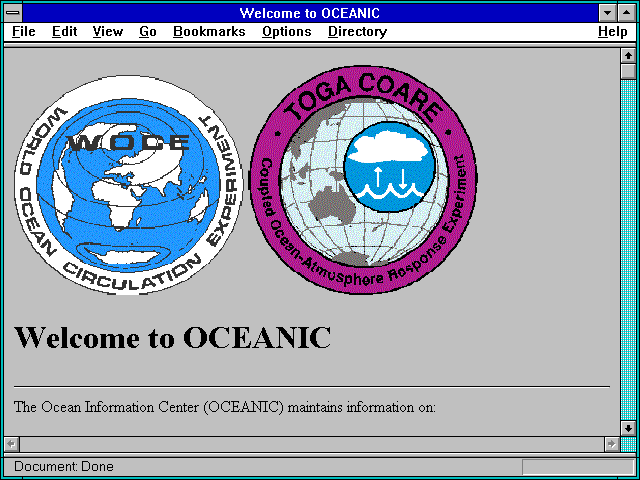Open the Edit menu
The width and height of the screenshot is (640, 480).
click(64, 32)
